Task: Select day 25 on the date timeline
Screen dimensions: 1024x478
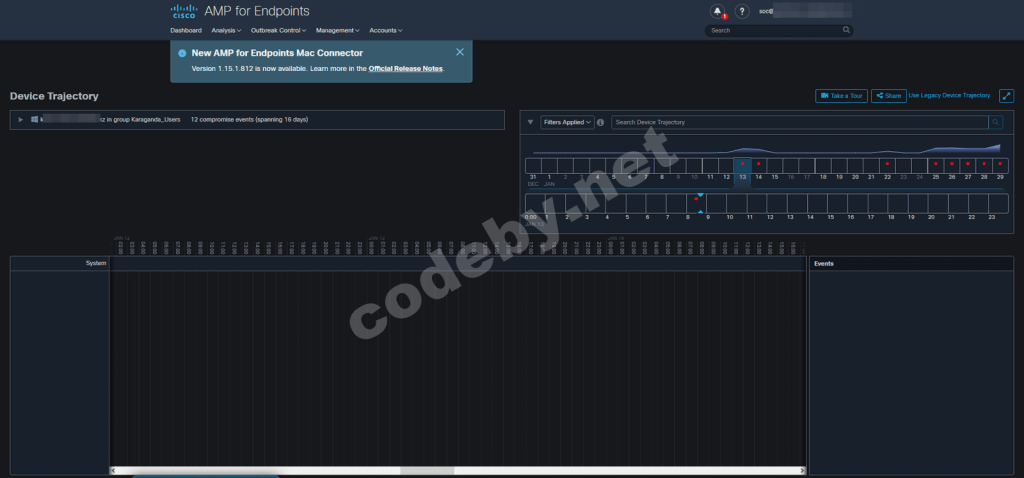Action: click(935, 165)
